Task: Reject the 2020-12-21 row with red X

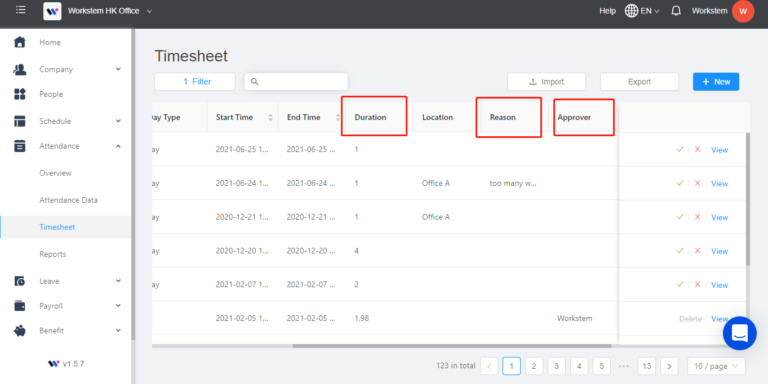Action: click(697, 217)
